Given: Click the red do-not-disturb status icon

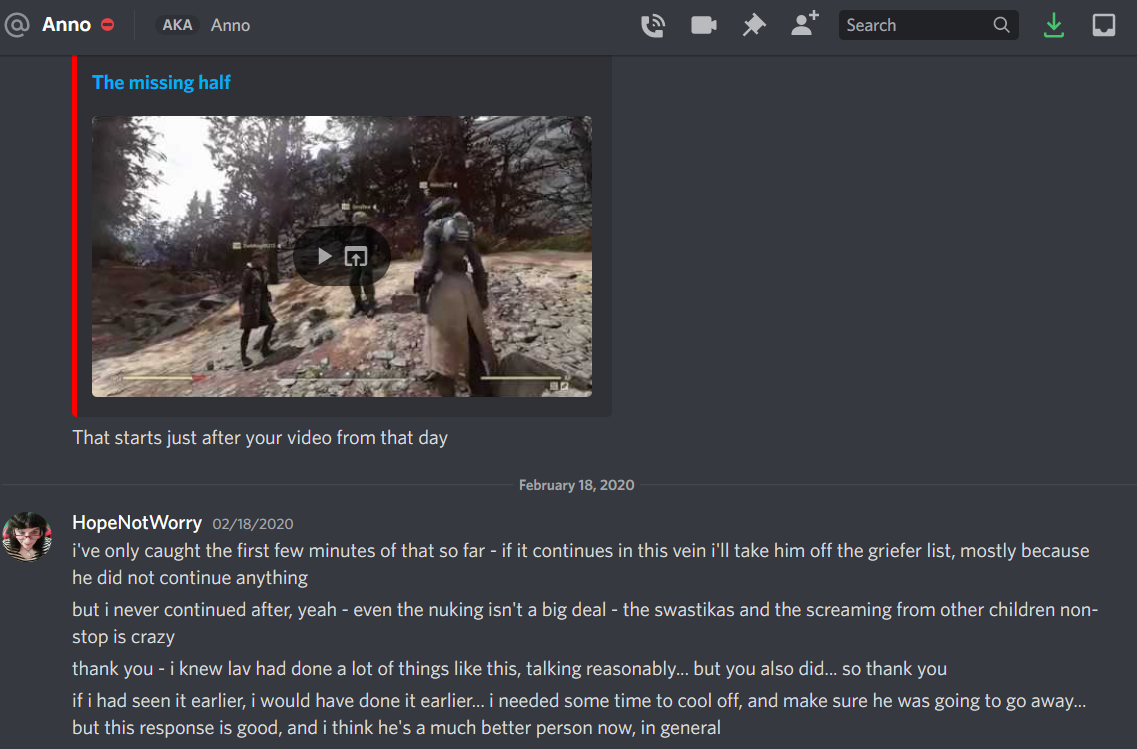Looking at the screenshot, I should pyautogui.click(x=107, y=25).
